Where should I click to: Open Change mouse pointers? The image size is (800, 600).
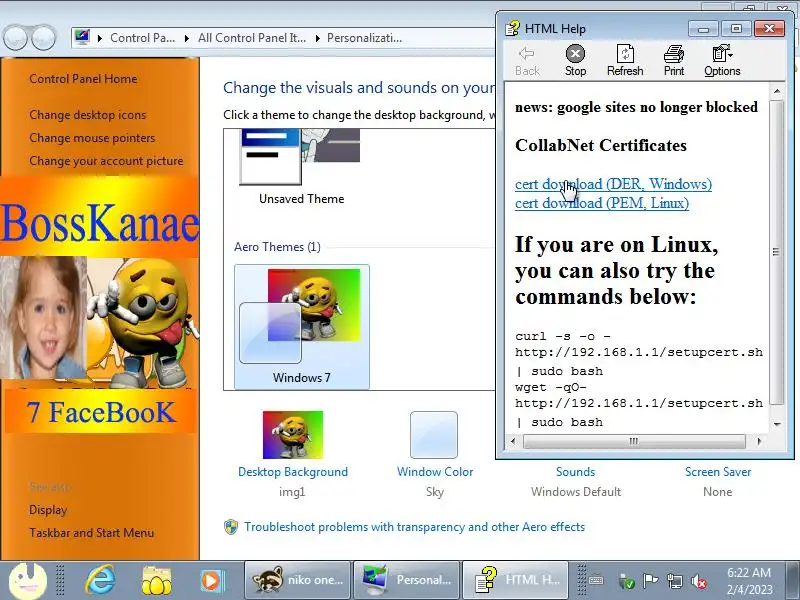(92, 138)
